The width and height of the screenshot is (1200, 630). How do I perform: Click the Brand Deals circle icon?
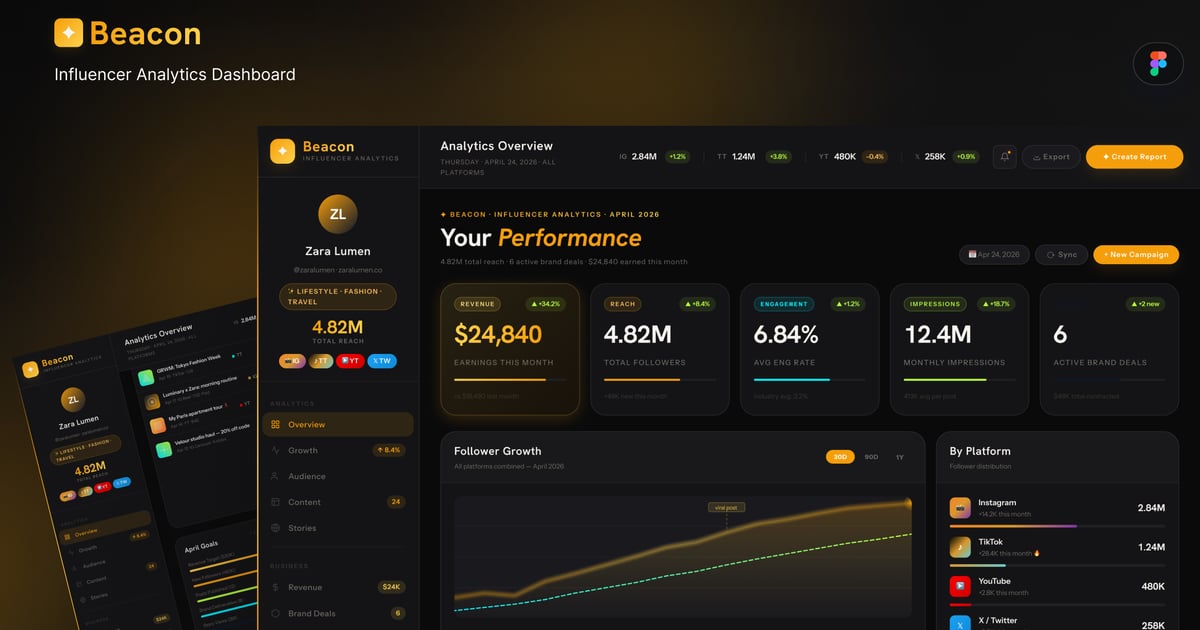[x=276, y=614]
